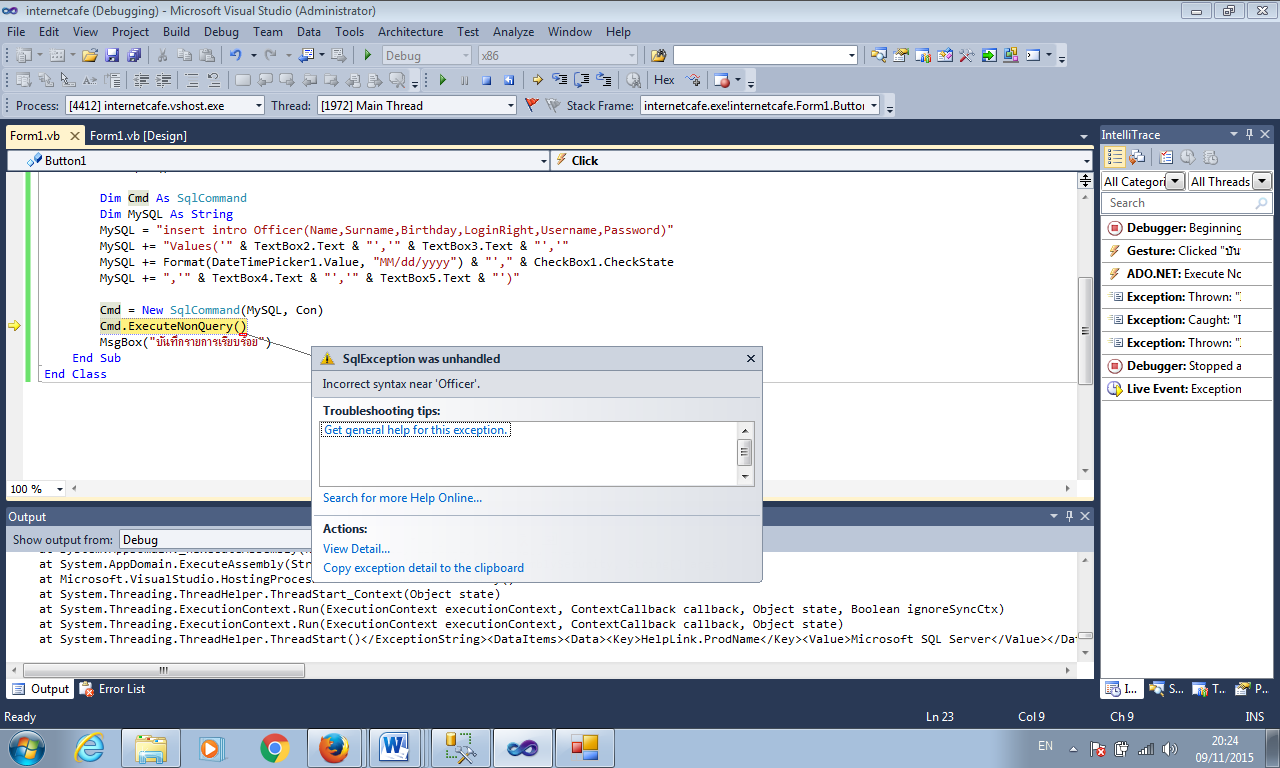Click the Show Next Statement yellow arrow
The height and width of the screenshot is (768, 1280).
pos(537,80)
